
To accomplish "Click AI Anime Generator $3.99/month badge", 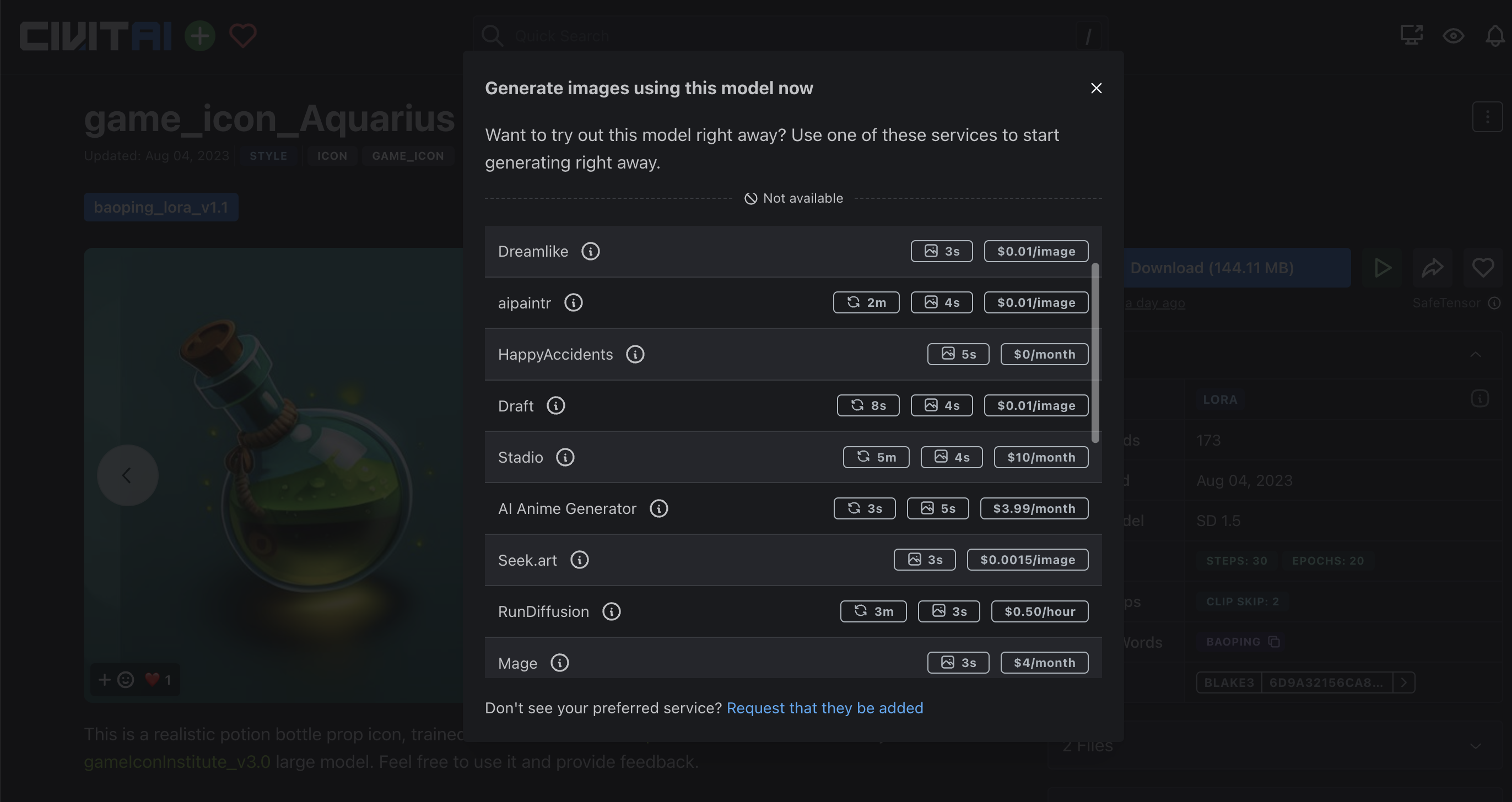I will click(1034, 508).
